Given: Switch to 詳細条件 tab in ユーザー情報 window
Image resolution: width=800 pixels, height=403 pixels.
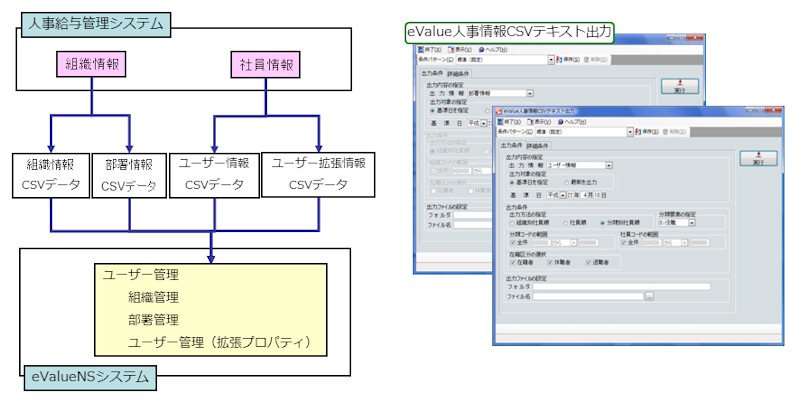Looking at the screenshot, I should click(537, 146).
